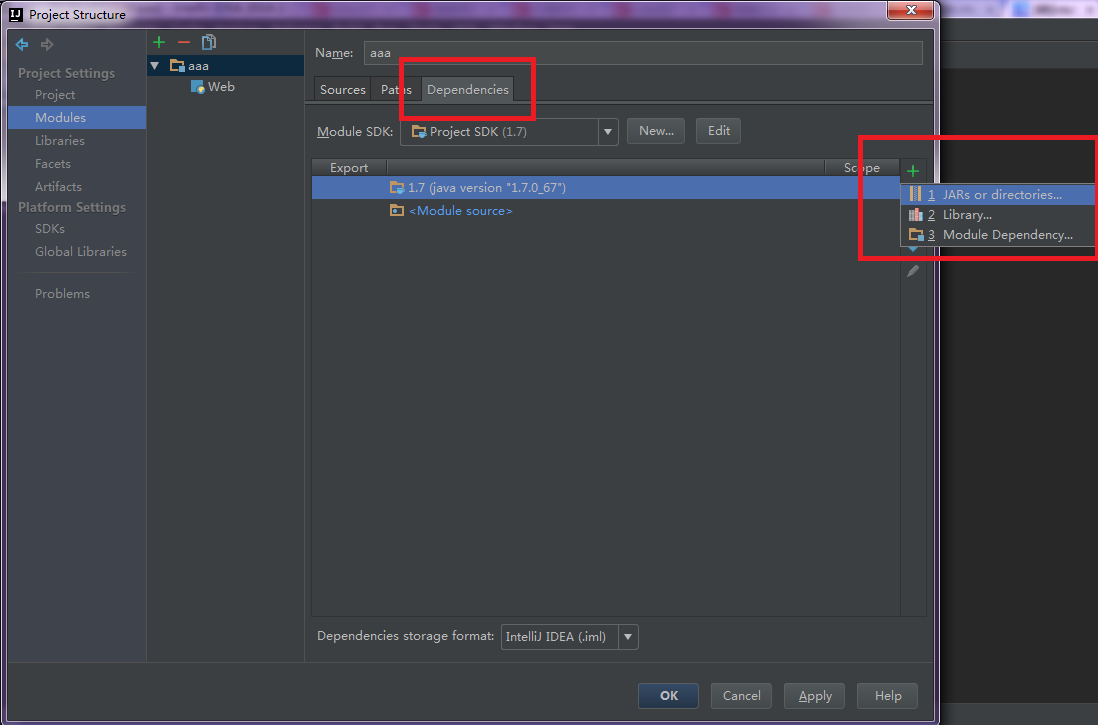Click the copy module icon
Screen dimensions: 1098x726
(x=208, y=42)
